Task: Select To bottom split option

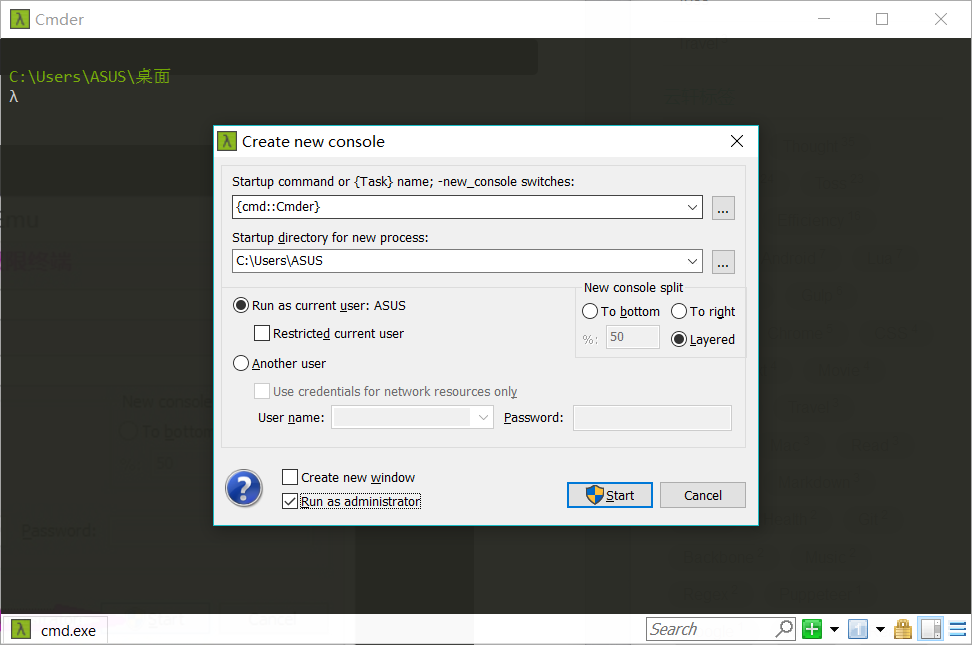Action: click(x=590, y=311)
